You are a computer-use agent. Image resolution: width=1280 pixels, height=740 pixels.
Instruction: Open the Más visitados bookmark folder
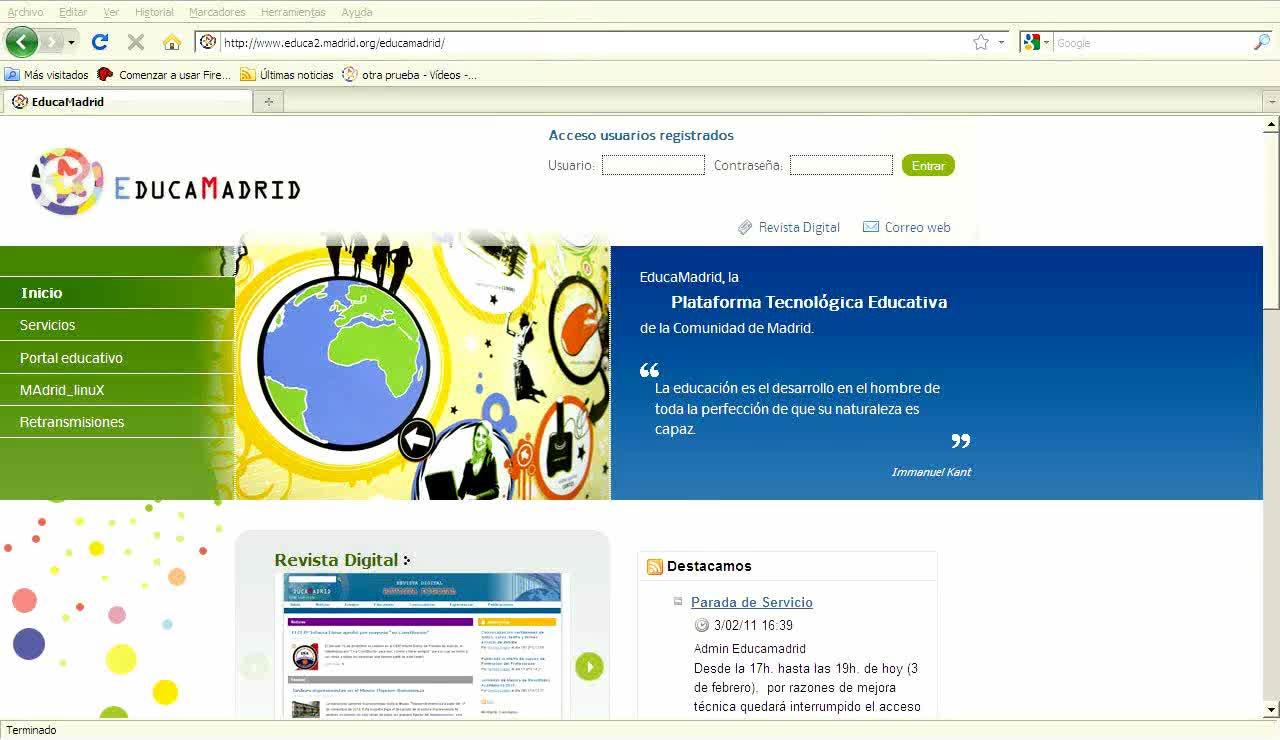[x=47, y=74]
